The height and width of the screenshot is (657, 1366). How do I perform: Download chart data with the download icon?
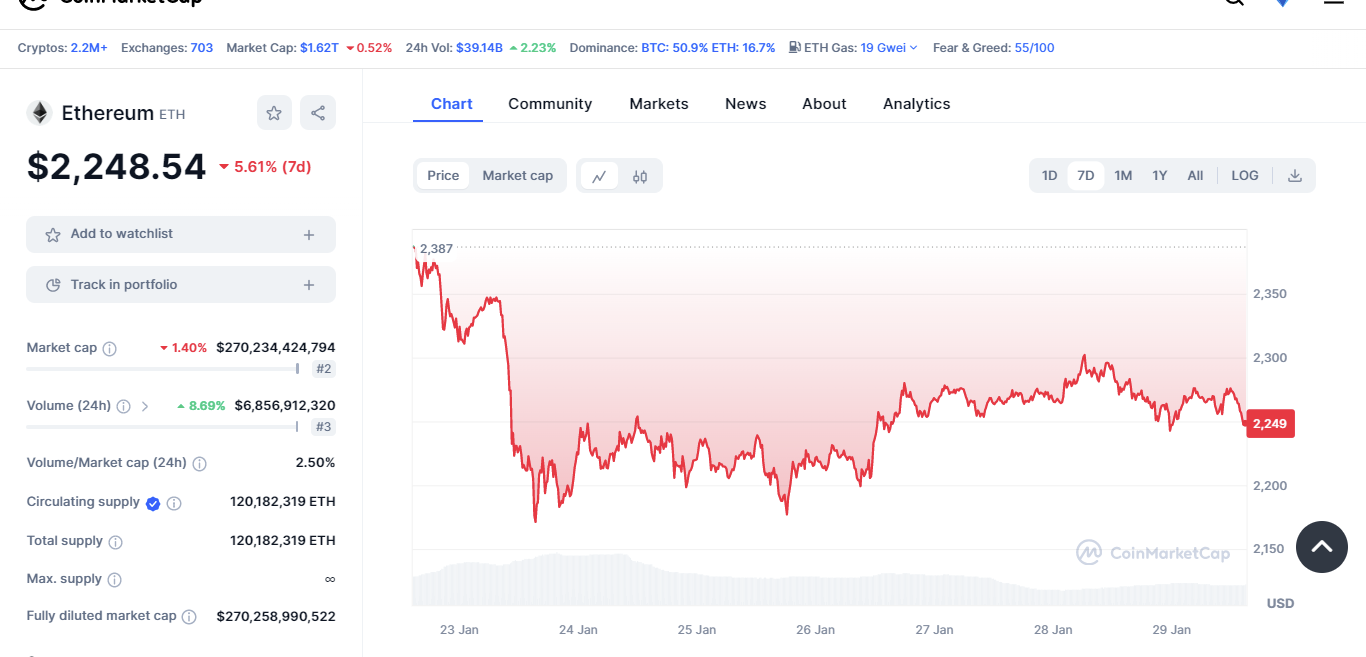[1295, 176]
